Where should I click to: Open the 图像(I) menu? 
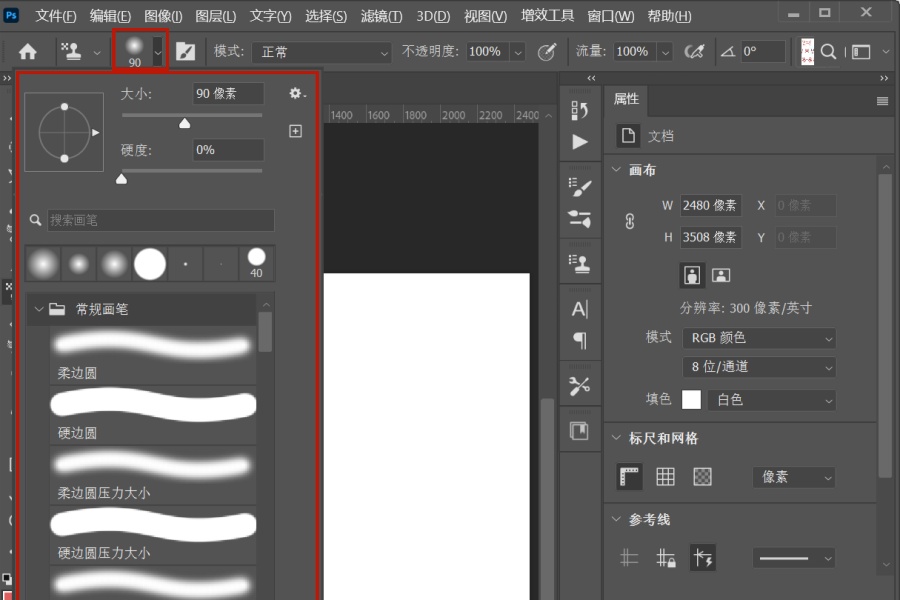pyautogui.click(x=163, y=16)
